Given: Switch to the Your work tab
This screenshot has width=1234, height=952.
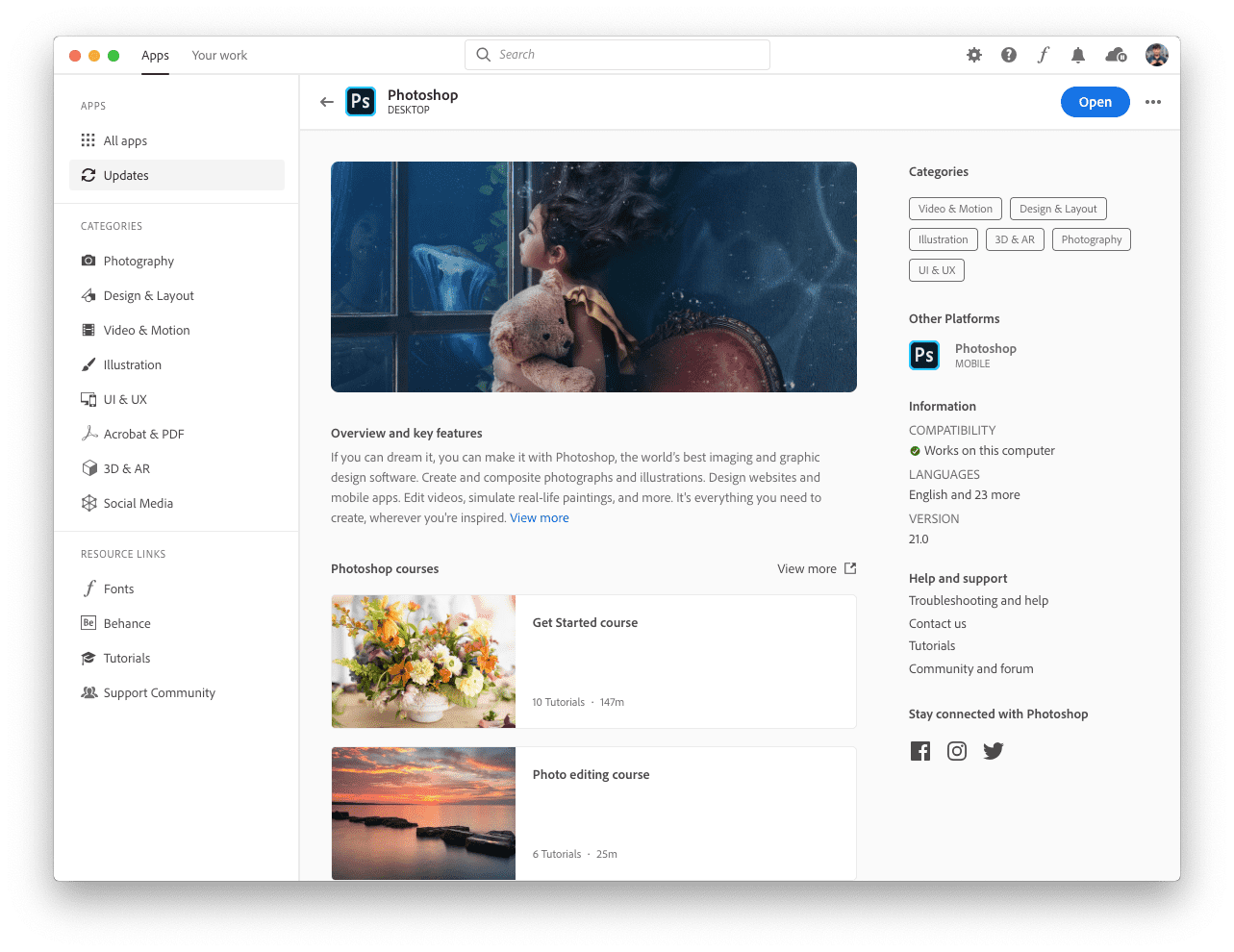Looking at the screenshot, I should [219, 56].
